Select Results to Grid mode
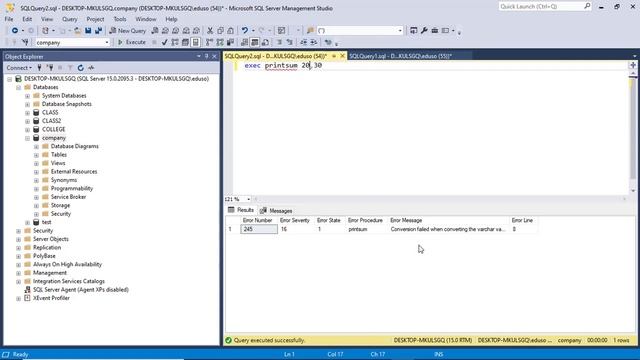Viewport: 640px width, 360px height. [255, 42]
